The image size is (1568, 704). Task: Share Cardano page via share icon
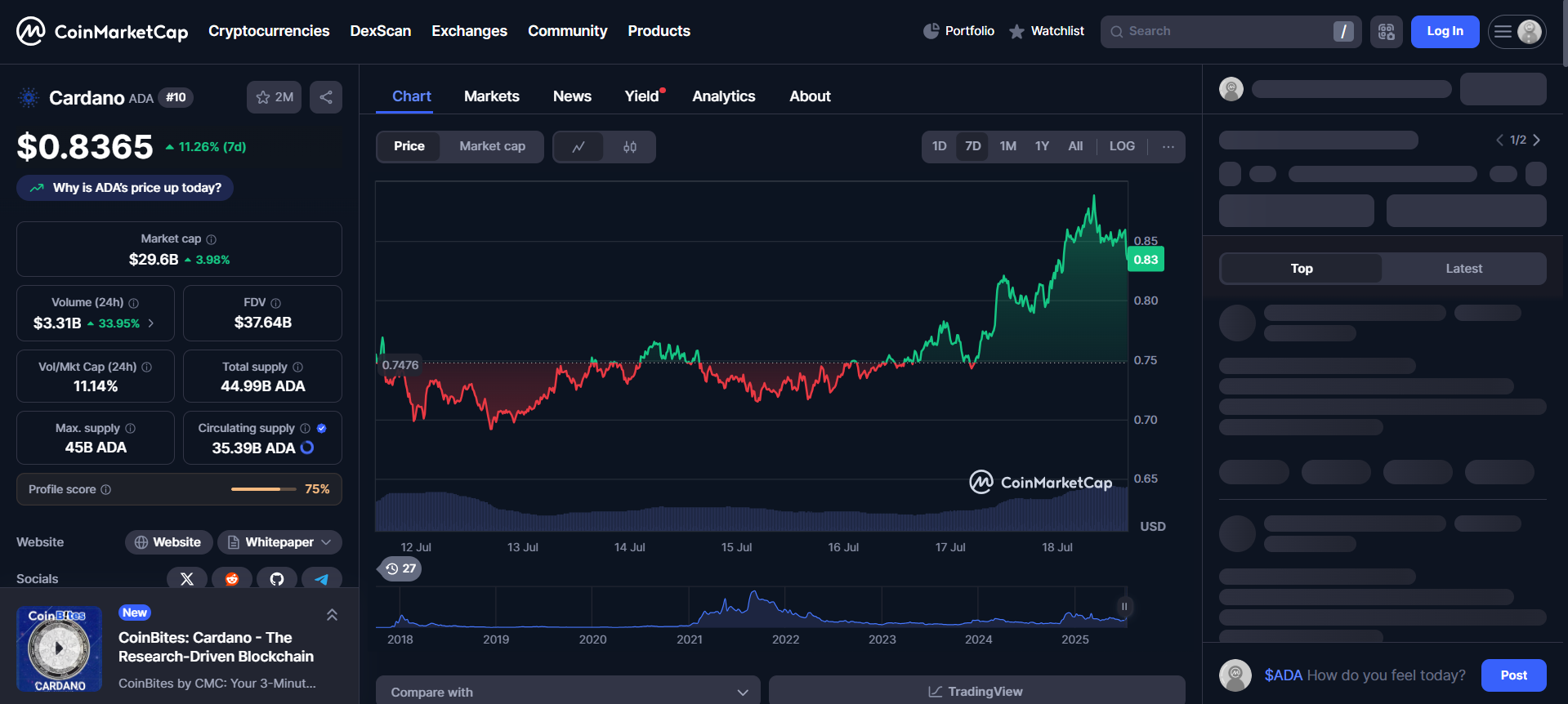pyautogui.click(x=326, y=97)
